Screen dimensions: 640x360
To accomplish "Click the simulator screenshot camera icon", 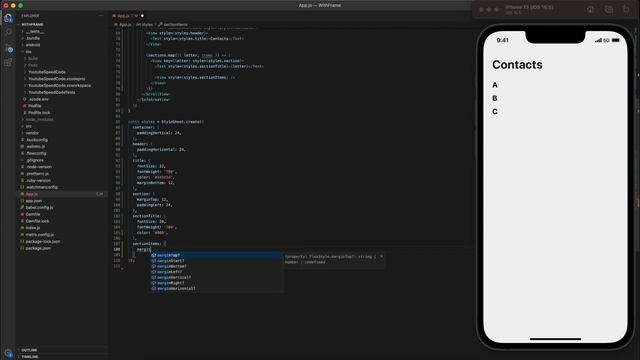I will tap(608, 9).
